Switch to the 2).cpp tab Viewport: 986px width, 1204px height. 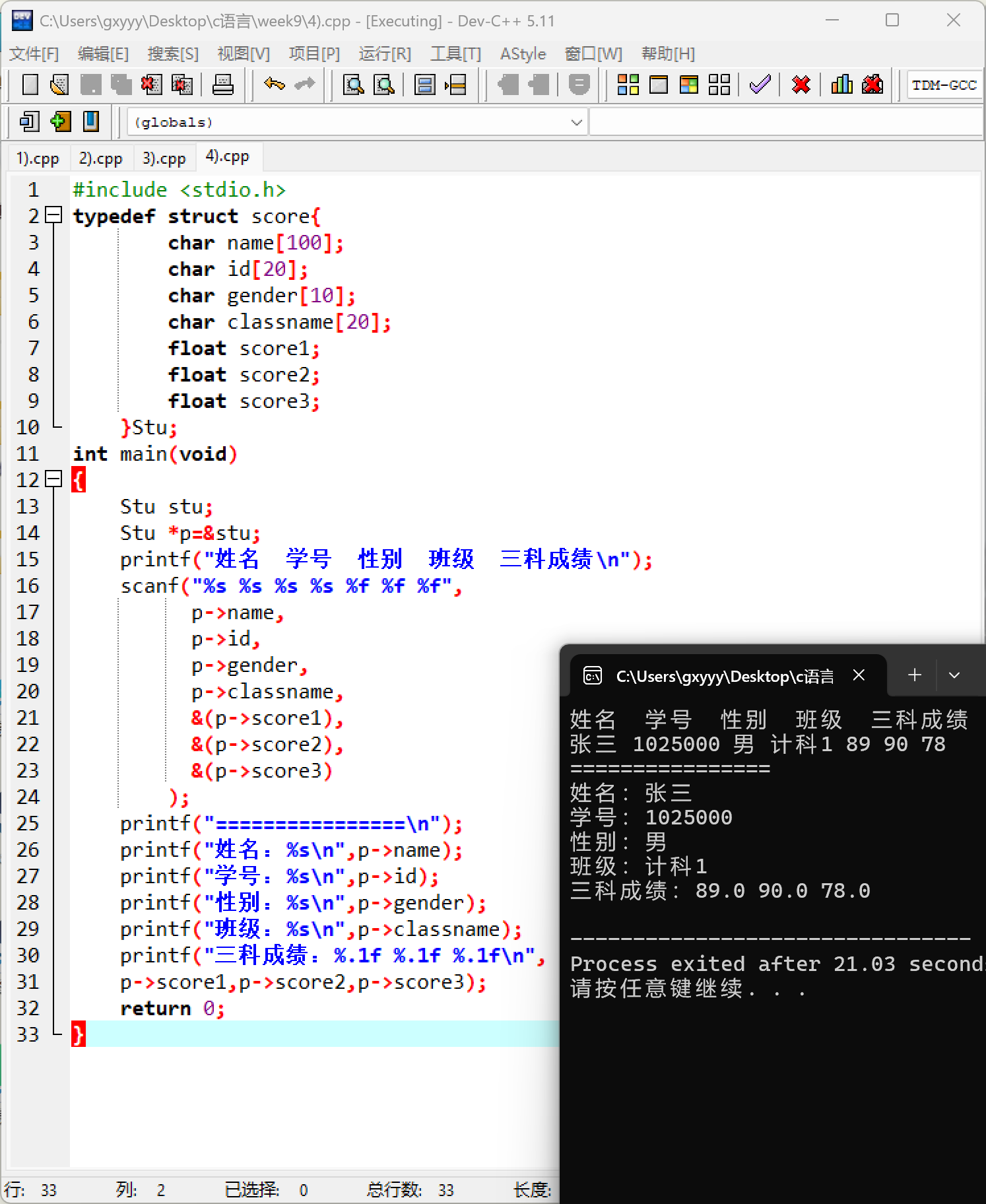(x=101, y=158)
